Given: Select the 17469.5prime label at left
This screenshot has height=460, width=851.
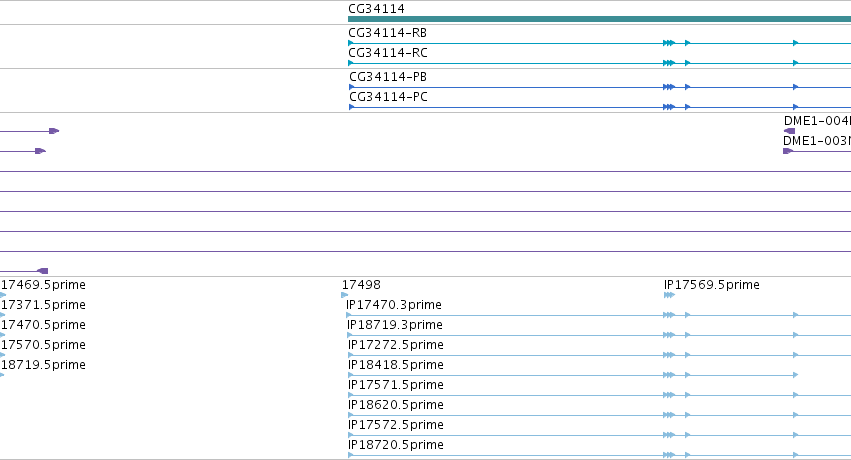Looking at the screenshot, I should coord(43,285).
